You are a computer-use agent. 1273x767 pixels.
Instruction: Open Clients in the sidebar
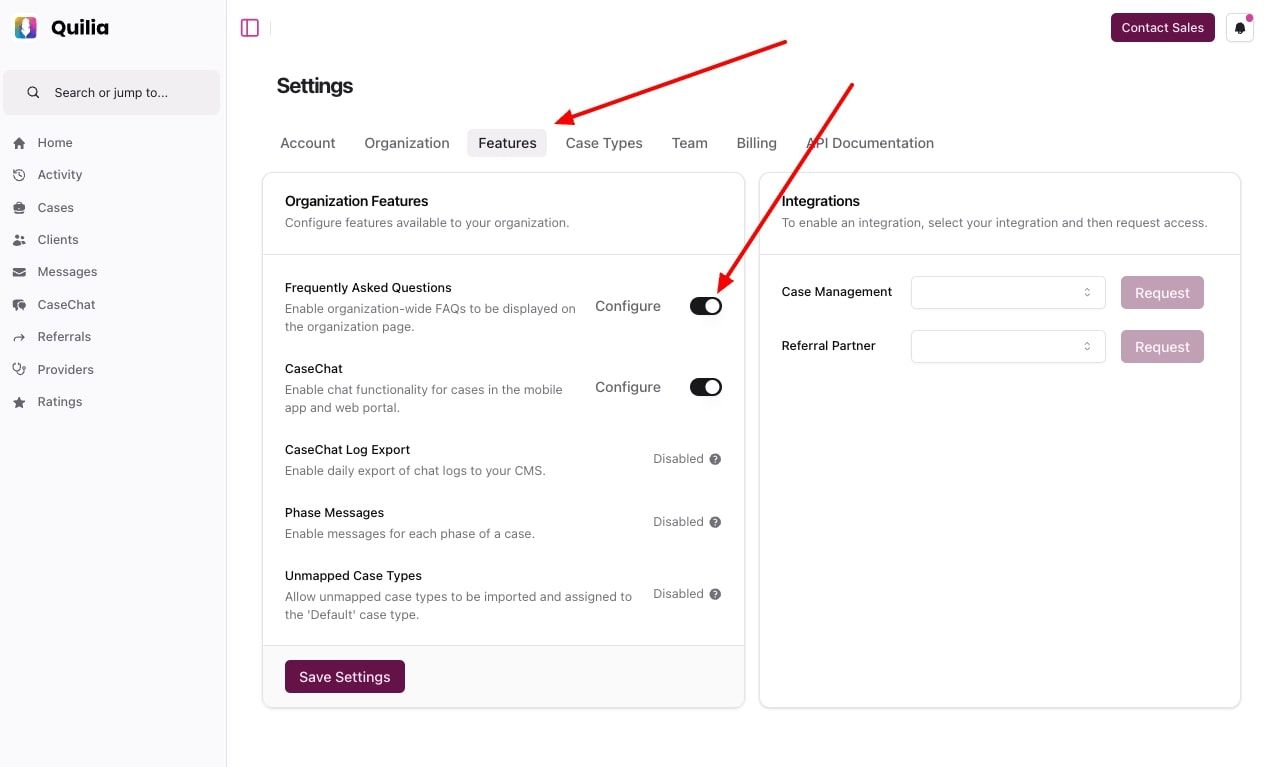click(58, 240)
